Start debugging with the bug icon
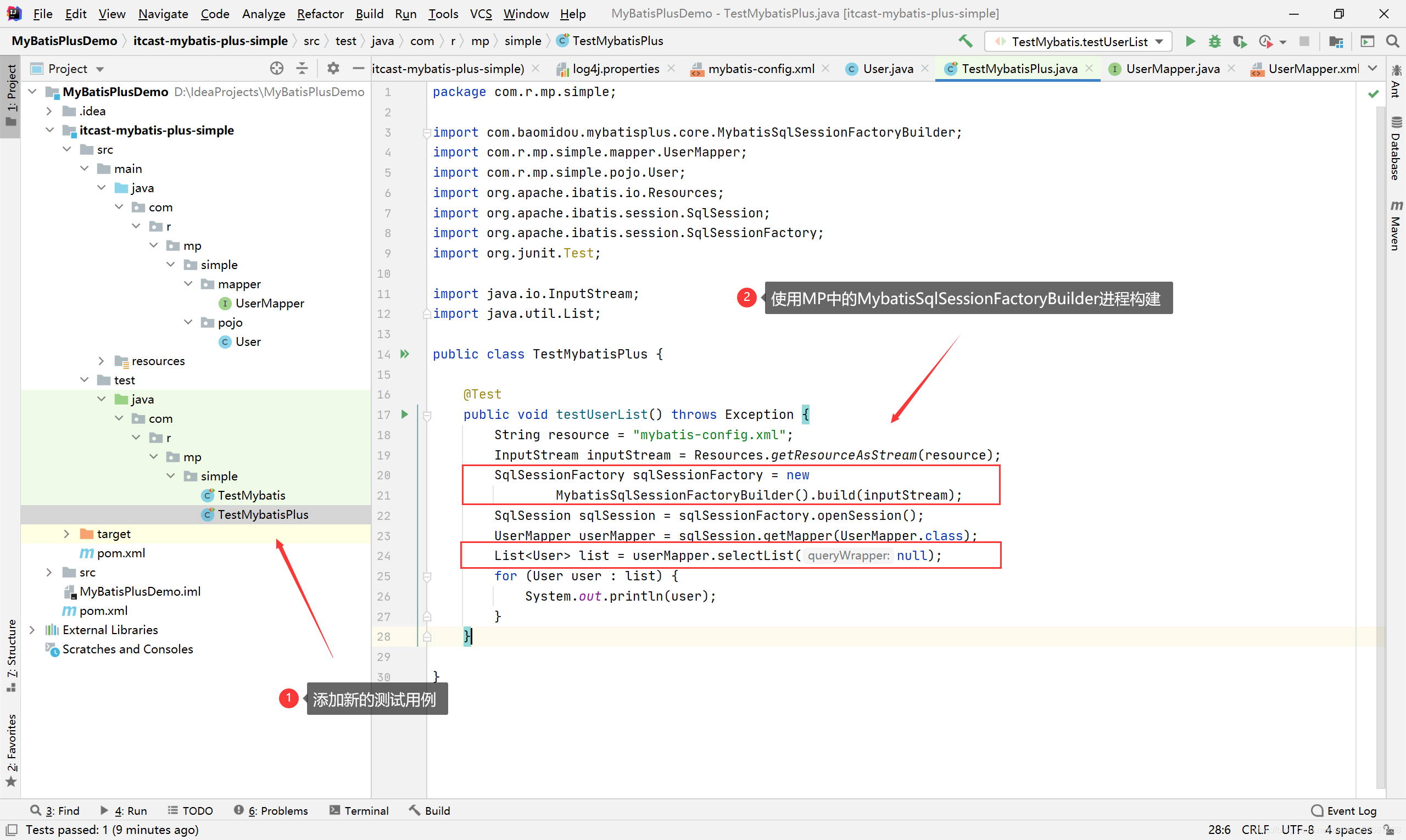Viewport: 1406px width, 840px height. pyautogui.click(x=1214, y=41)
